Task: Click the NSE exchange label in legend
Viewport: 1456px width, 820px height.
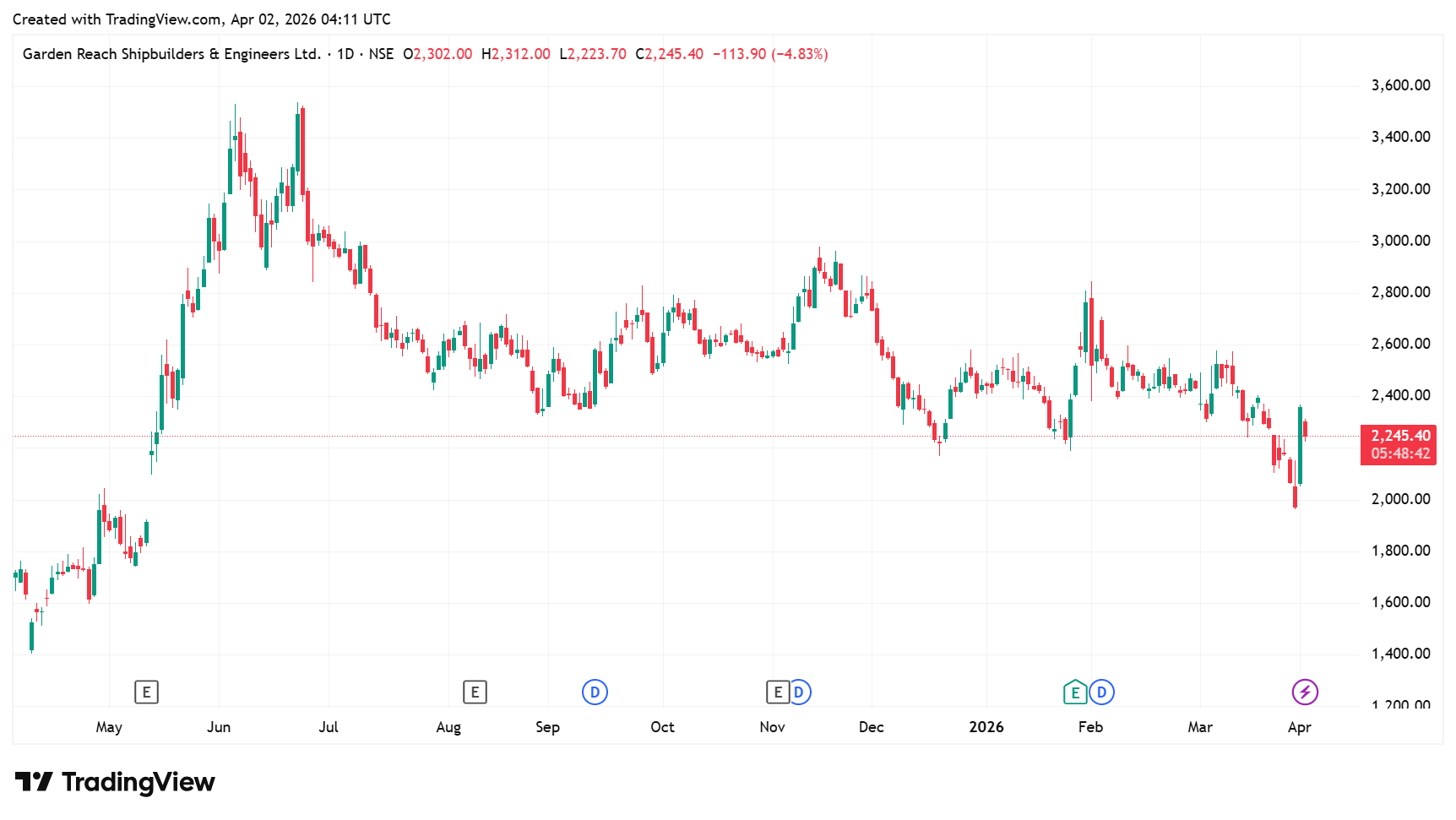Action: (x=381, y=54)
